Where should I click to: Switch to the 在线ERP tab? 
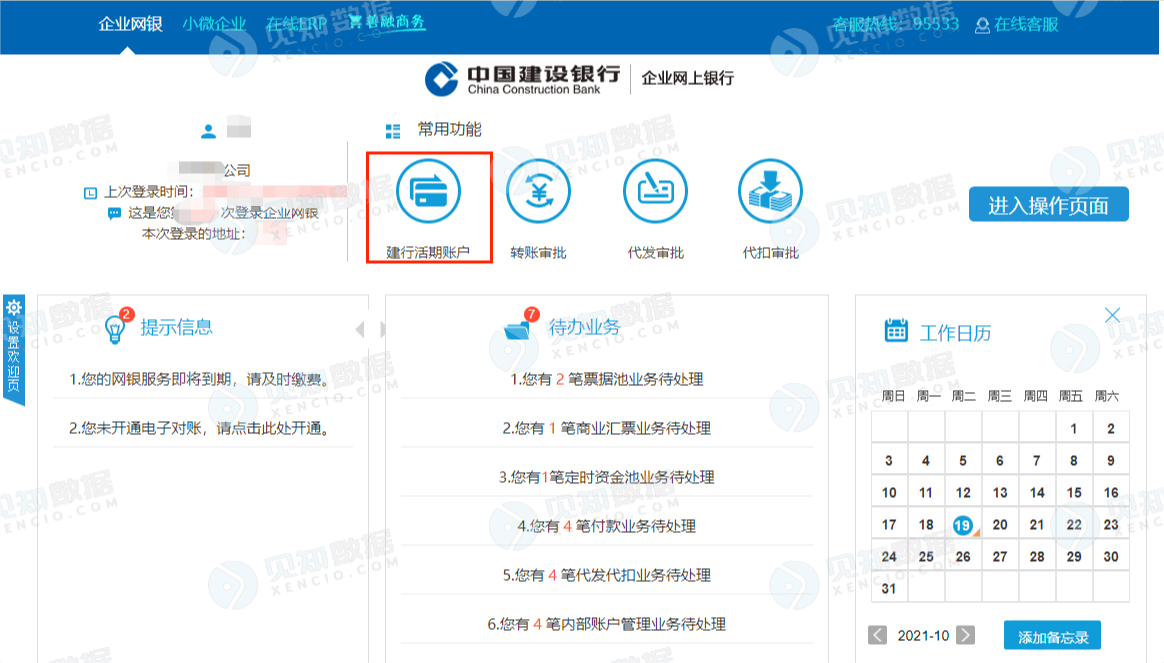pos(296,24)
